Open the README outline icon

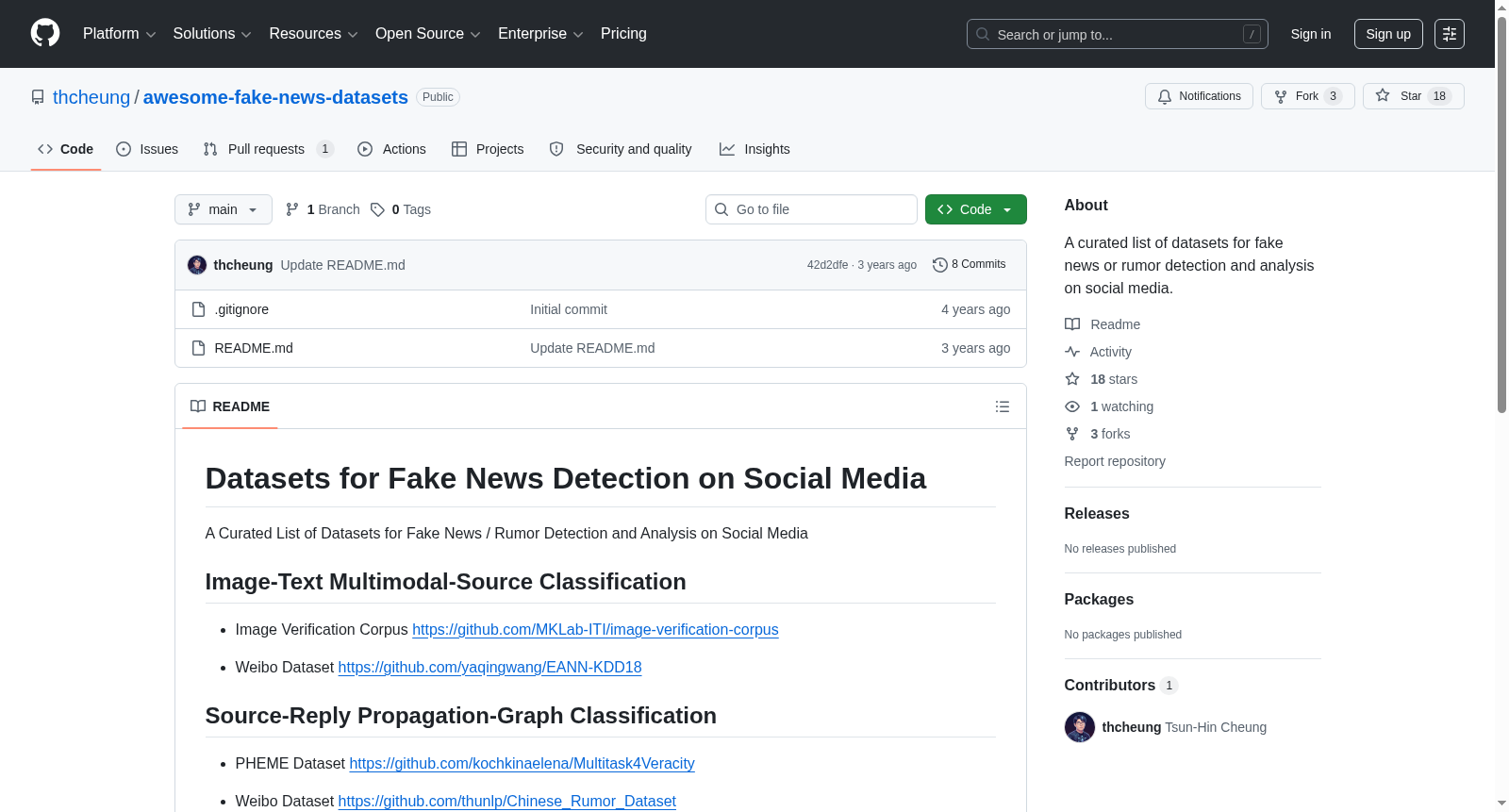click(x=1003, y=406)
